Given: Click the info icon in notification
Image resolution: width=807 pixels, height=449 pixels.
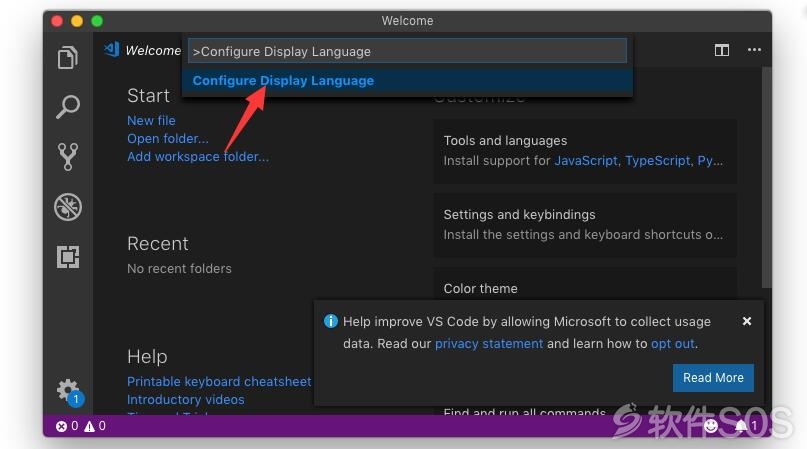Looking at the screenshot, I should pos(330,321).
